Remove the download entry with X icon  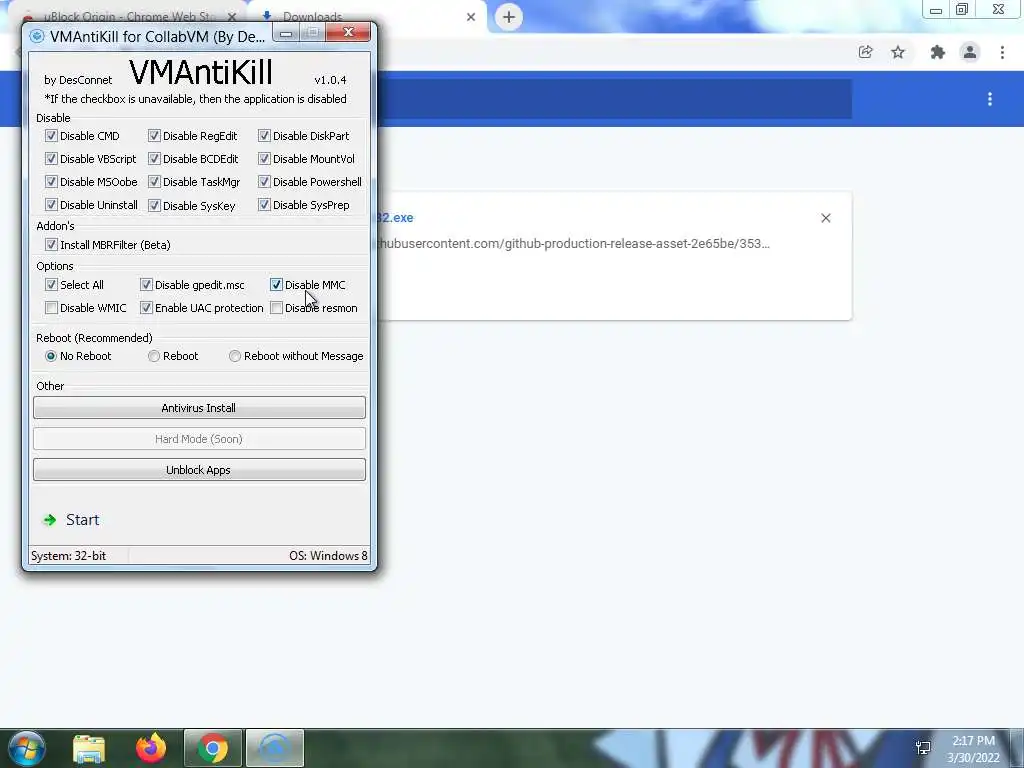coord(825,218)
